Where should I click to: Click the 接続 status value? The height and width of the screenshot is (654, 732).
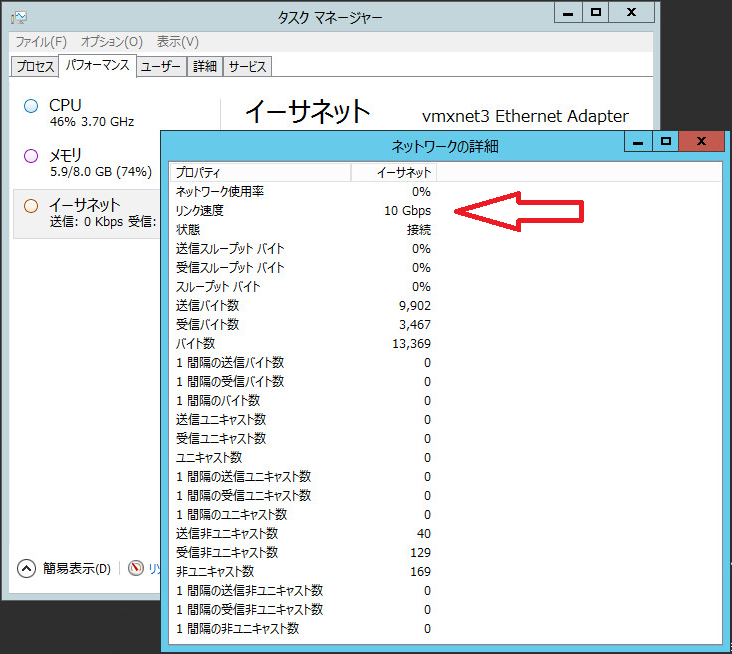[419, 230]
